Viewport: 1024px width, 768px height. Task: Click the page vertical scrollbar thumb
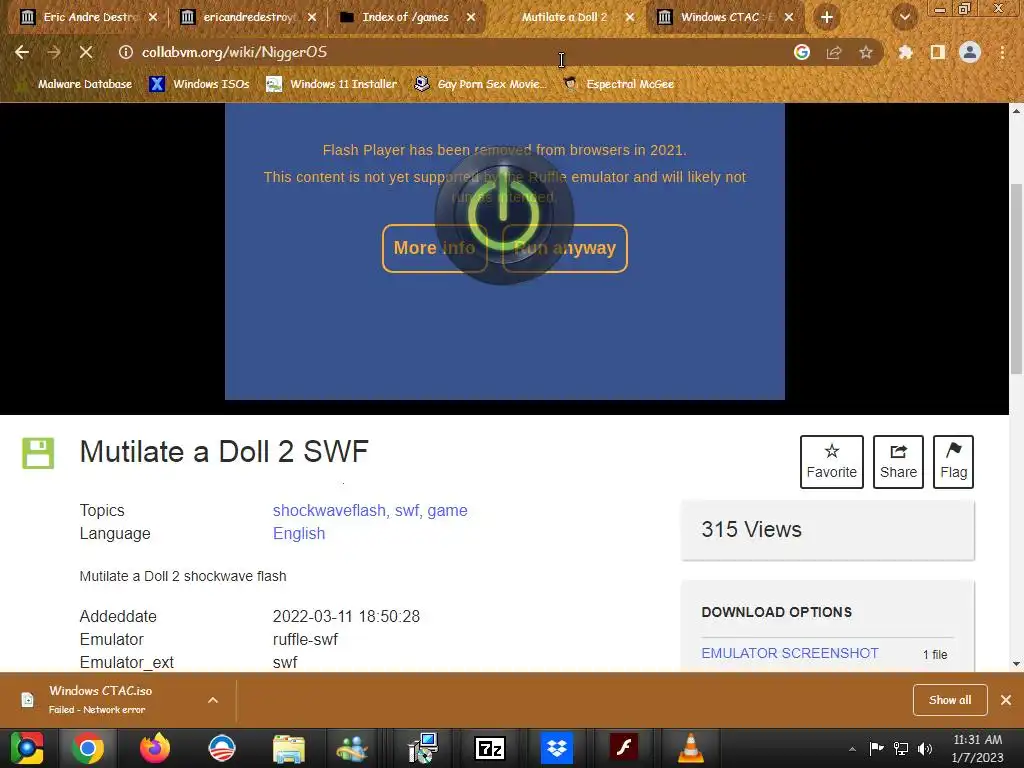1016,279
